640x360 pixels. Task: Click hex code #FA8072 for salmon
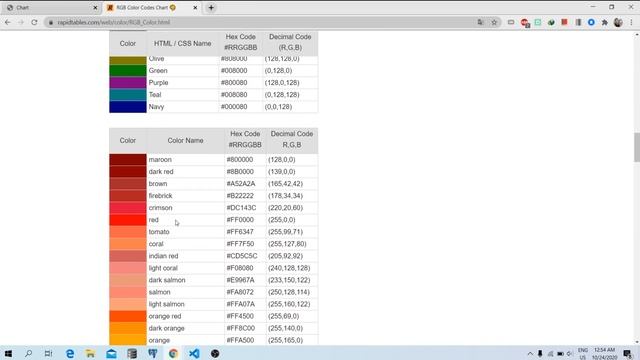click(240, 292)
